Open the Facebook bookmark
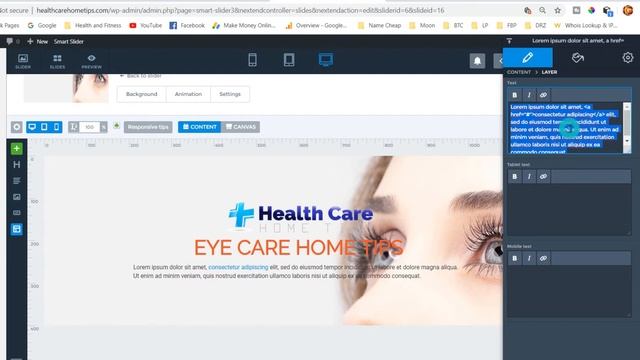The height and width of the screenshot is (360, 640). pyautogui.click(x=187, y=25)
